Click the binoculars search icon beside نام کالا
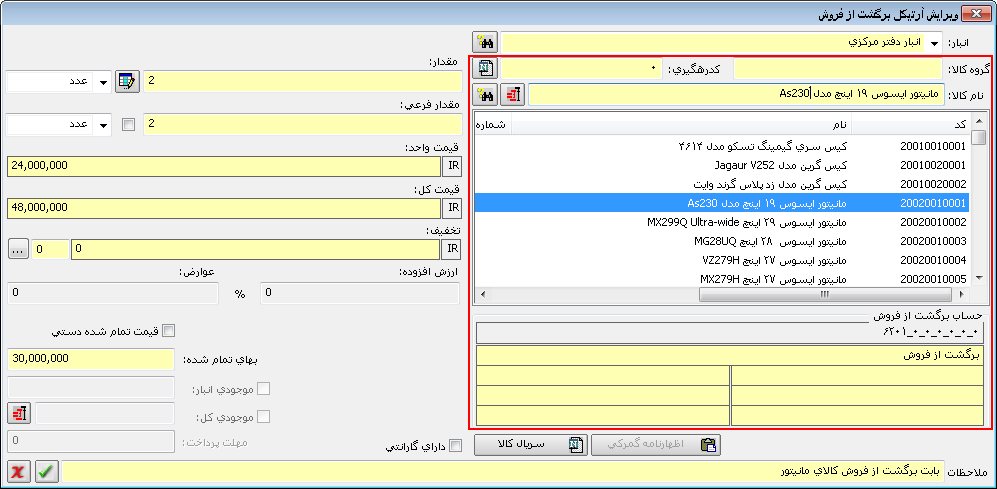997x489 pixels. tap(485, 94)
